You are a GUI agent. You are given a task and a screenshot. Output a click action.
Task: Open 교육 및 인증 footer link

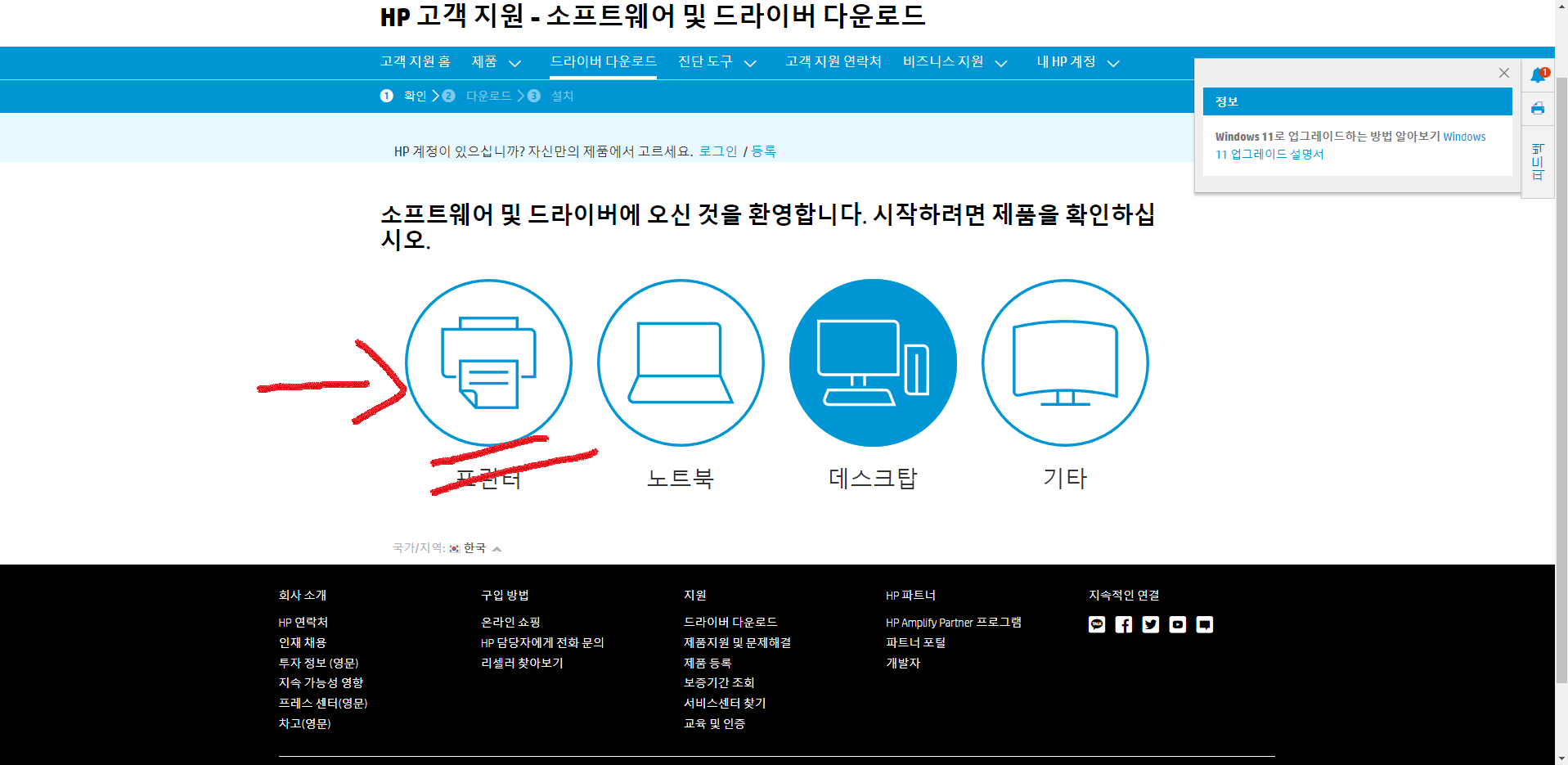click(714, 724)
